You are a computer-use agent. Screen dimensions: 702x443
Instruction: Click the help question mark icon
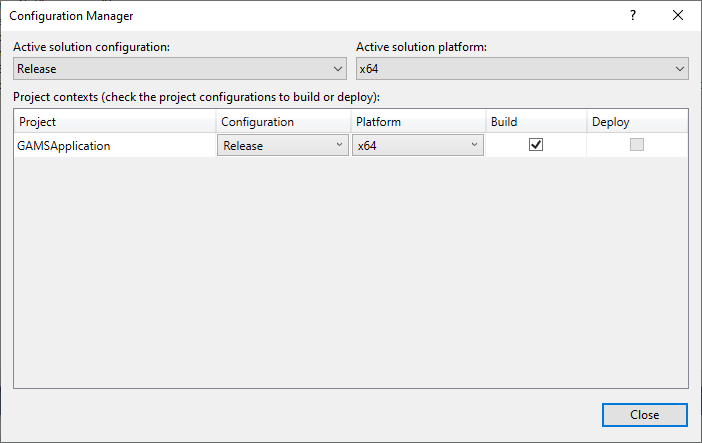[x=632, y=16]
